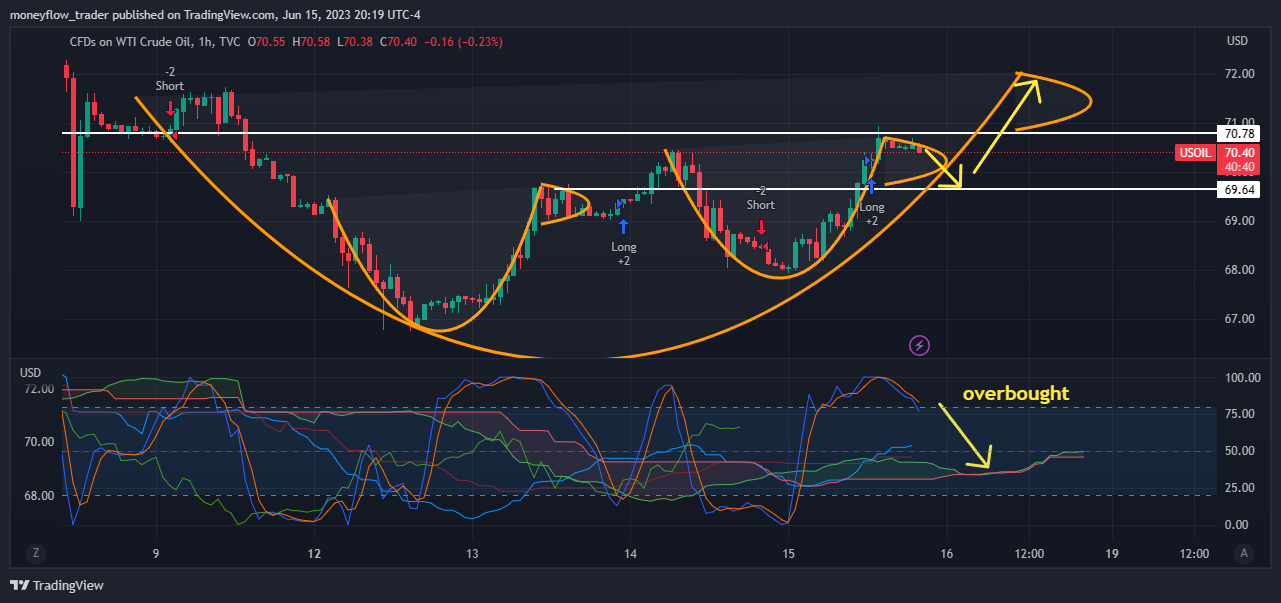
Task: Click 50.00 on the oscillator scale
Action: [x=1241, y=451]
